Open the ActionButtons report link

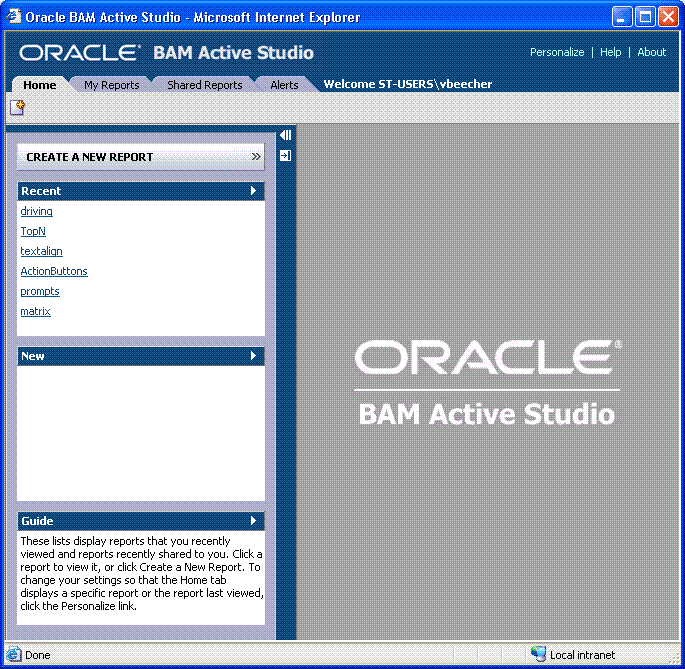[x=54, y=271]
